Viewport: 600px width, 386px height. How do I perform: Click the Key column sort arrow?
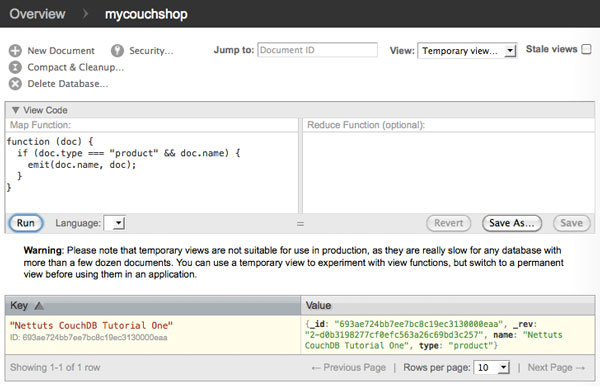[39, 306]
